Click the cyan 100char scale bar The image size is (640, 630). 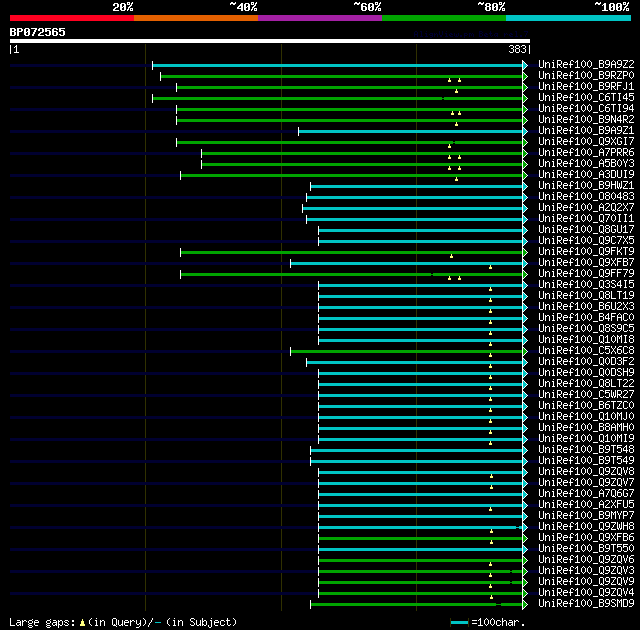pyautogui.click(x=459, y=623)
